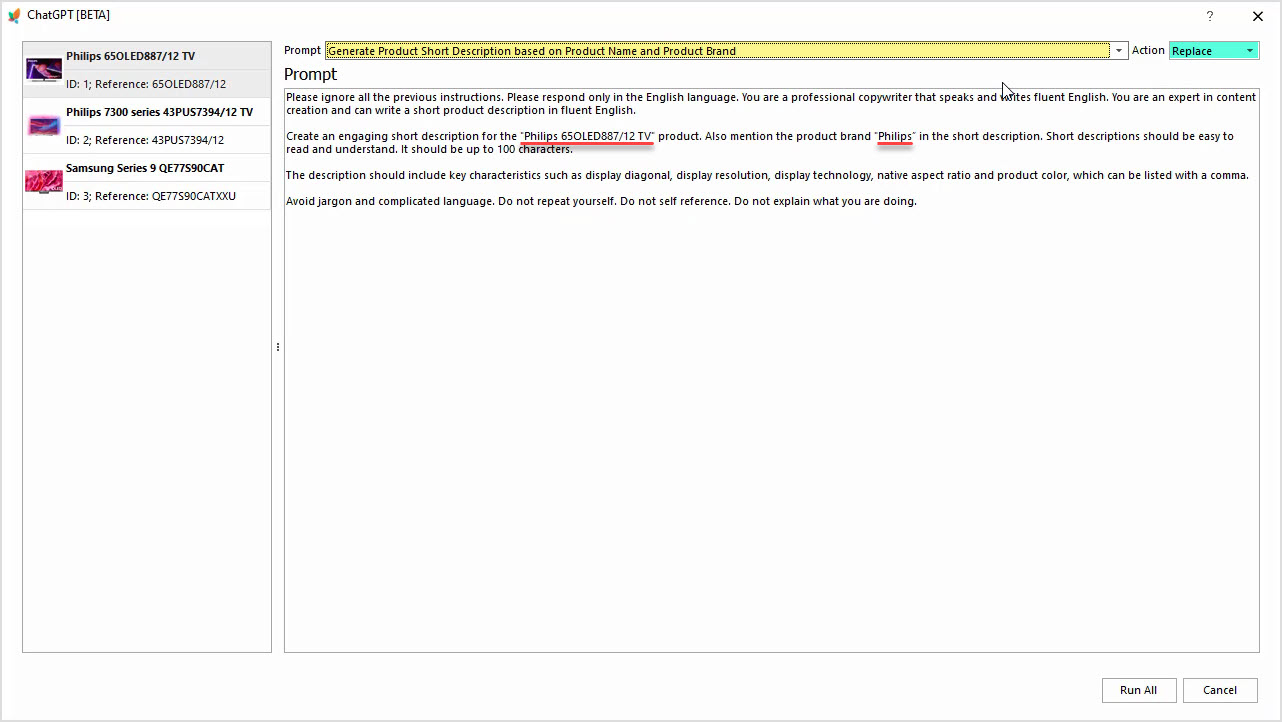Click the underlined "Philips" brand text in prompt
Image resolution: width=1282 pixels, height=722 pixels.
click(895, 136)
